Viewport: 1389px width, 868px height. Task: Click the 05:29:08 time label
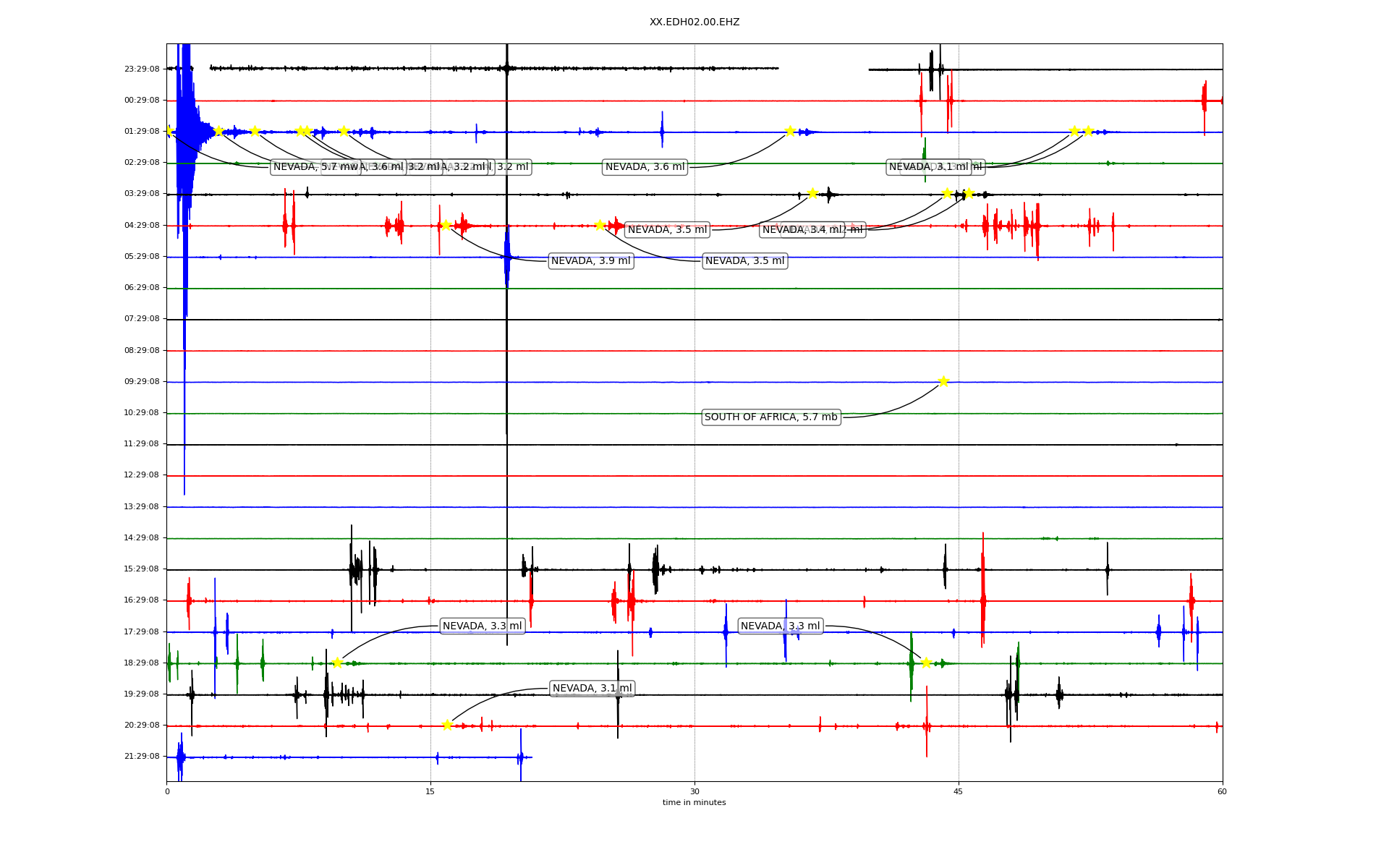click(x=142, y=256)
